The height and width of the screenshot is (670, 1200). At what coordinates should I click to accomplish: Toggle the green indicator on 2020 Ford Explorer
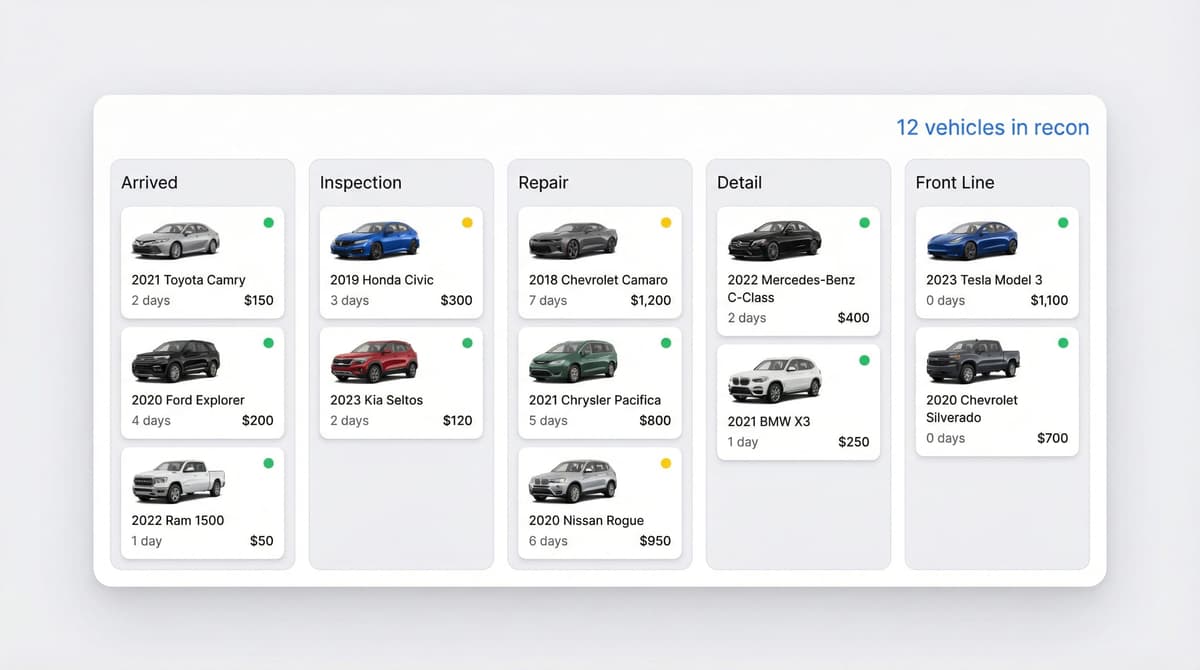click(267, 343)
